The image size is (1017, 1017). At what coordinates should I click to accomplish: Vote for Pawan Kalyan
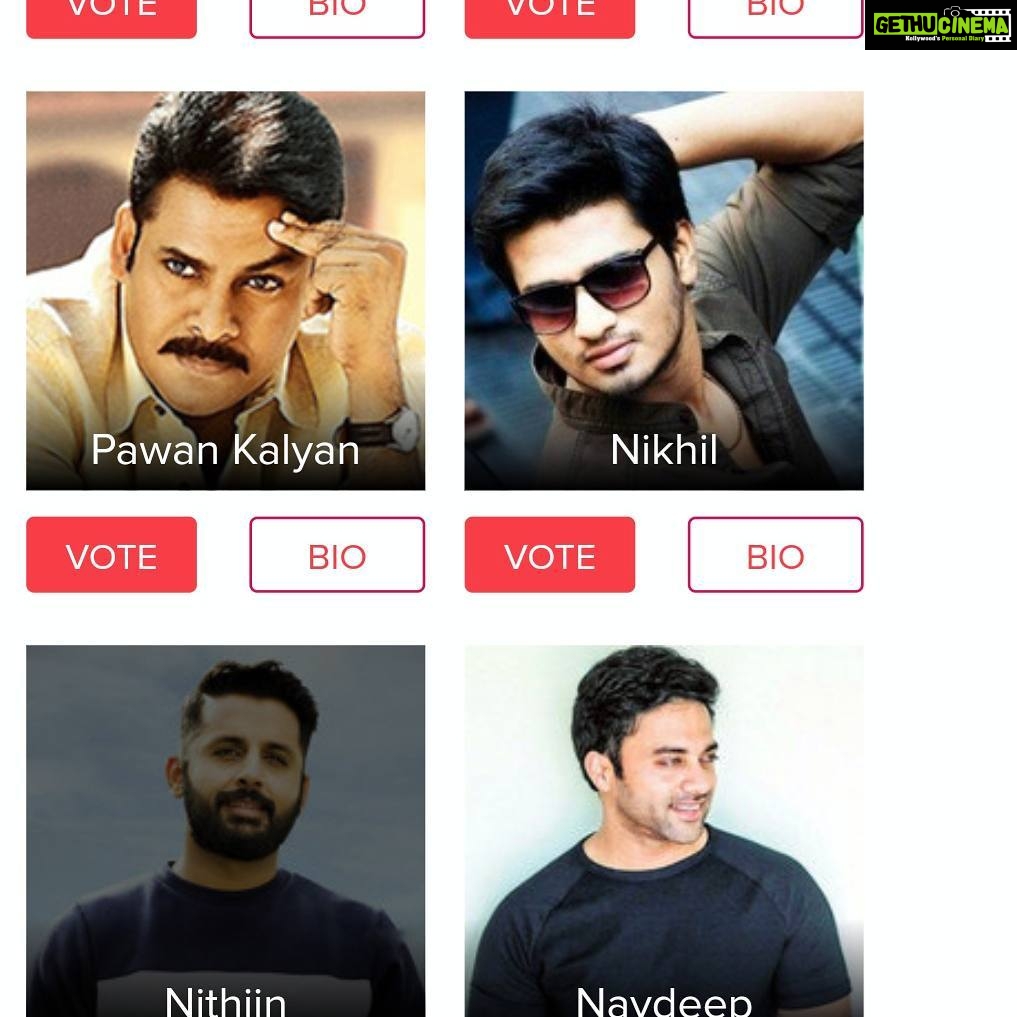coord(111,555)
